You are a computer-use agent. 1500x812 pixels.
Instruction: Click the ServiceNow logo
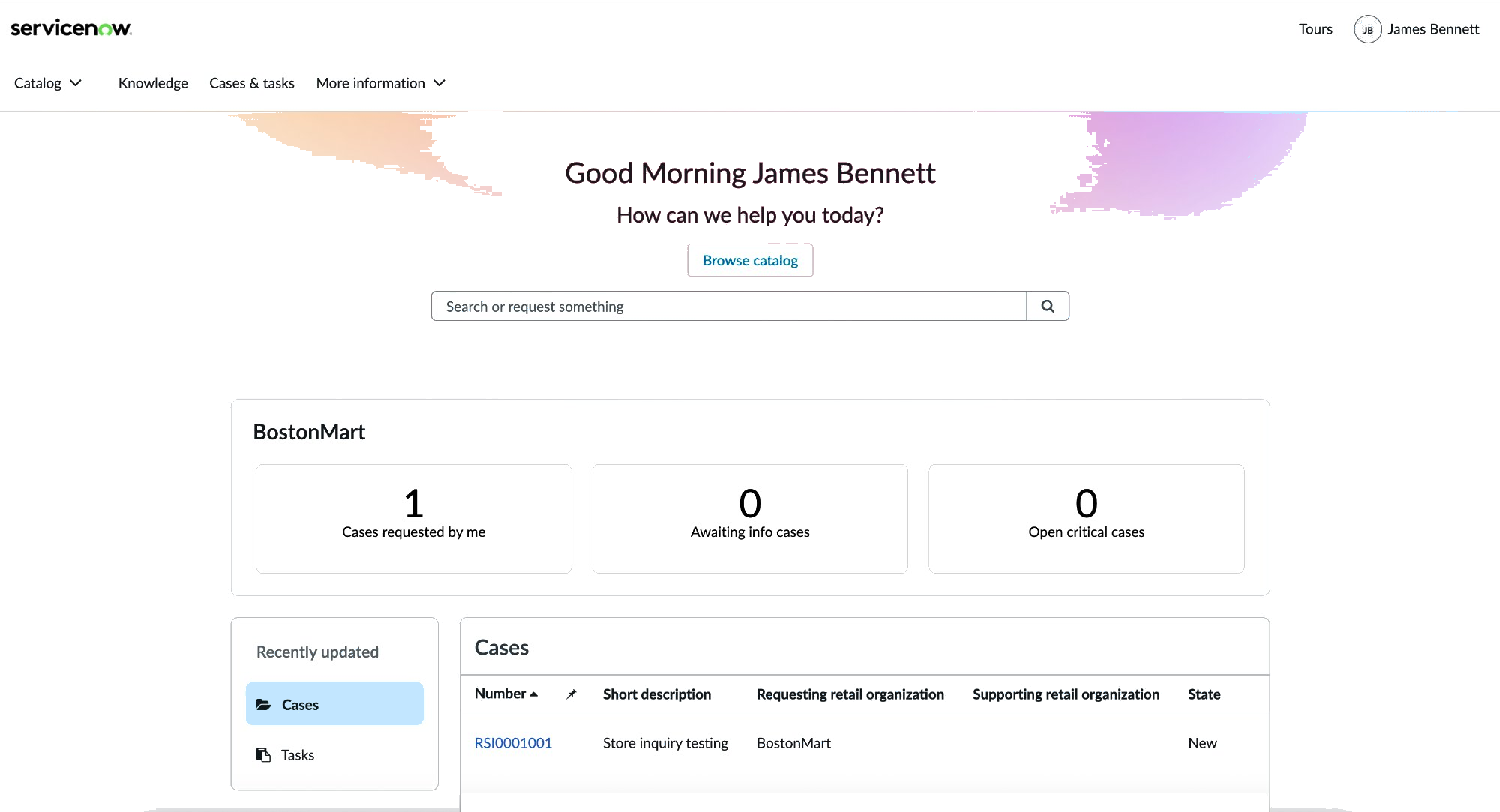coord(71,28)
